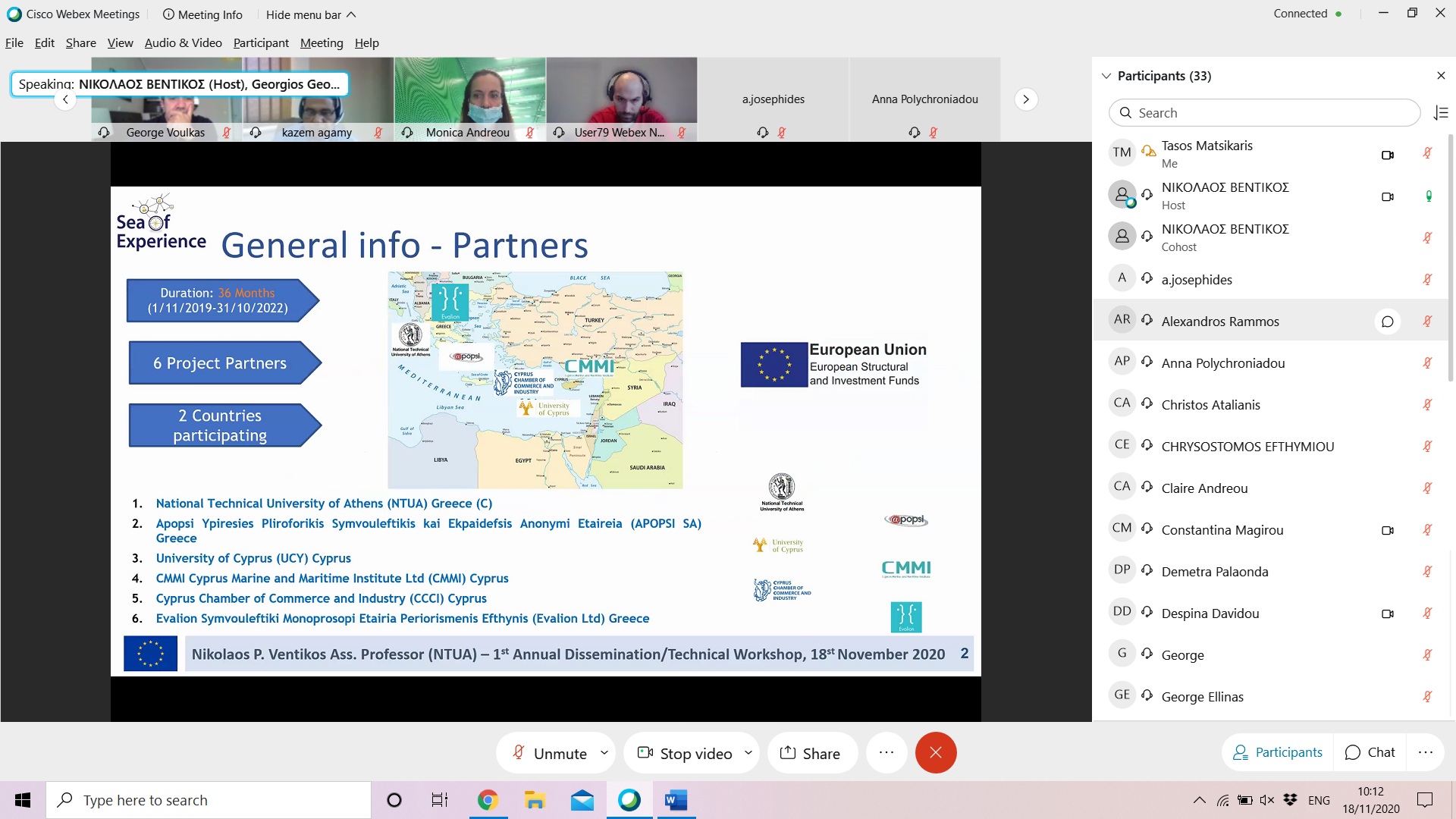Viewport: 1456px width, 819px height.
Task: Toggle the Participants panel button
Action: pos(1278,752)
